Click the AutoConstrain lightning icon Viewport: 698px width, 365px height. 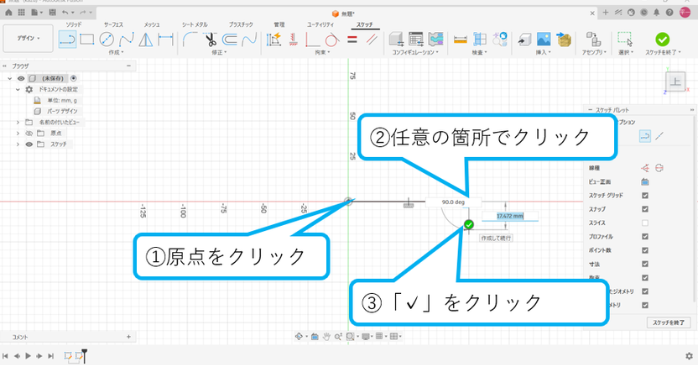point(274,40)
